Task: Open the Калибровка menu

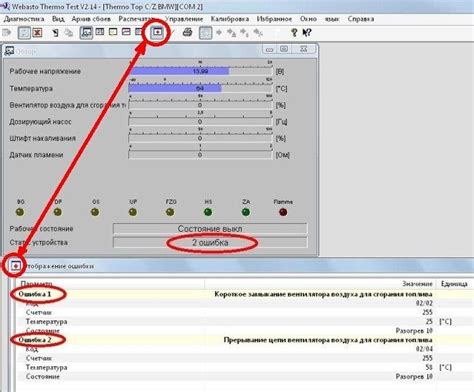Action: coord(230,19)
